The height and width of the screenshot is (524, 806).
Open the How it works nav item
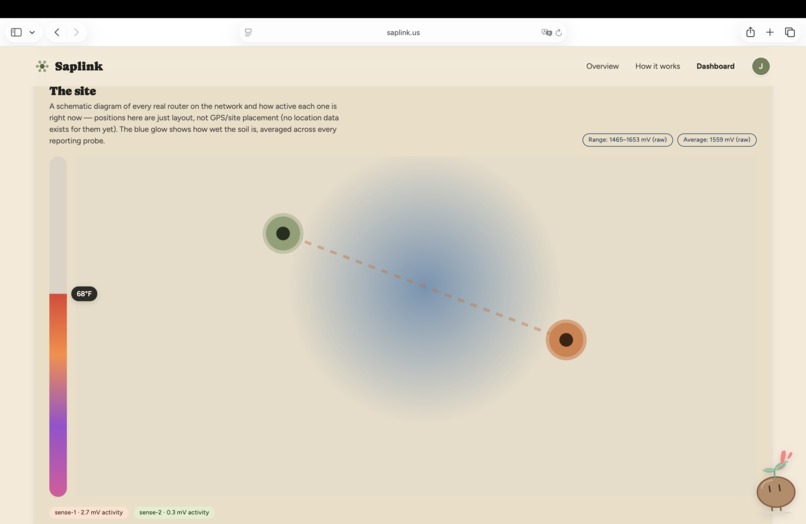657,66
